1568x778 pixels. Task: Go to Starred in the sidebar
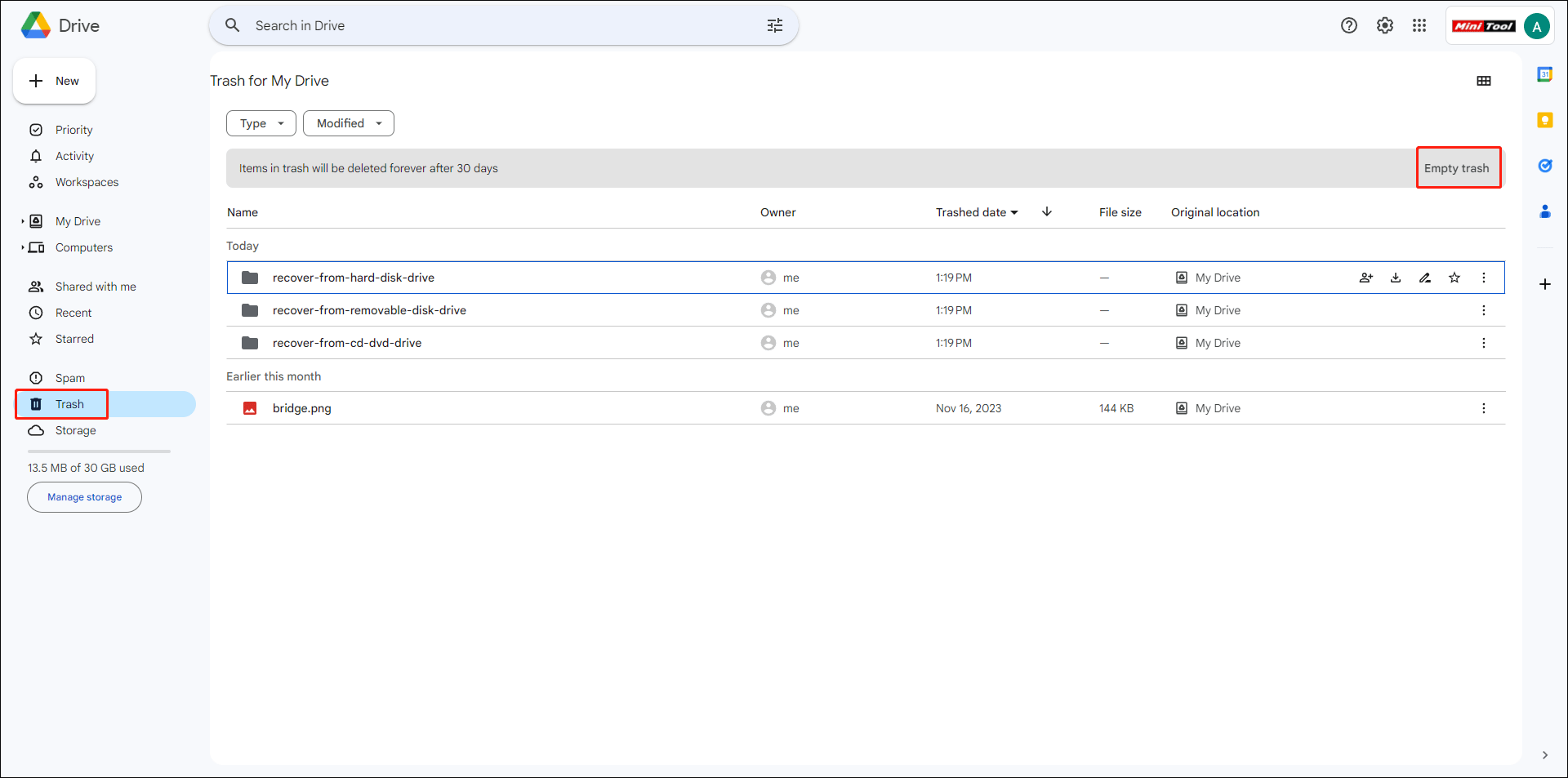click(x=74, y=339)
